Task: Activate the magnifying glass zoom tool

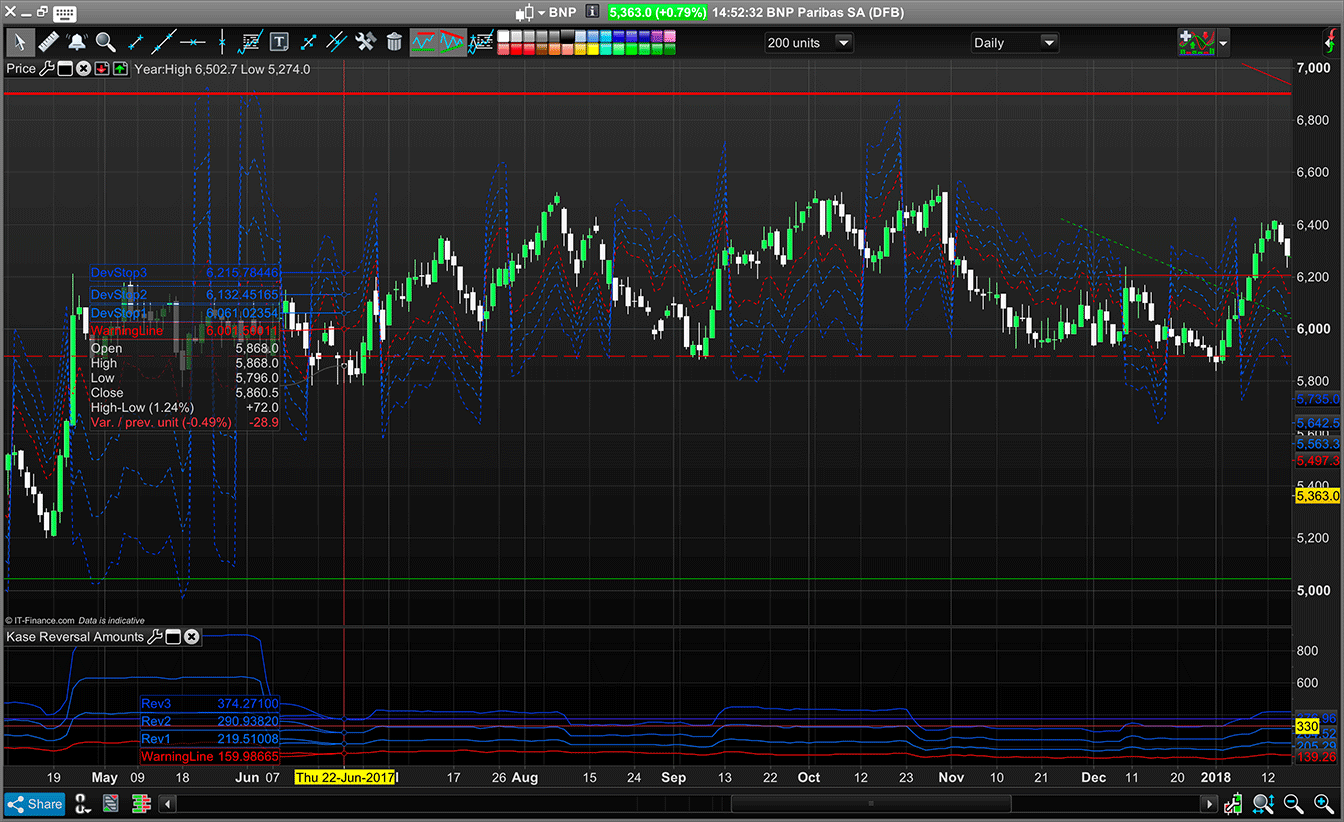Action: pyautogui.click(x=105, y=42)
